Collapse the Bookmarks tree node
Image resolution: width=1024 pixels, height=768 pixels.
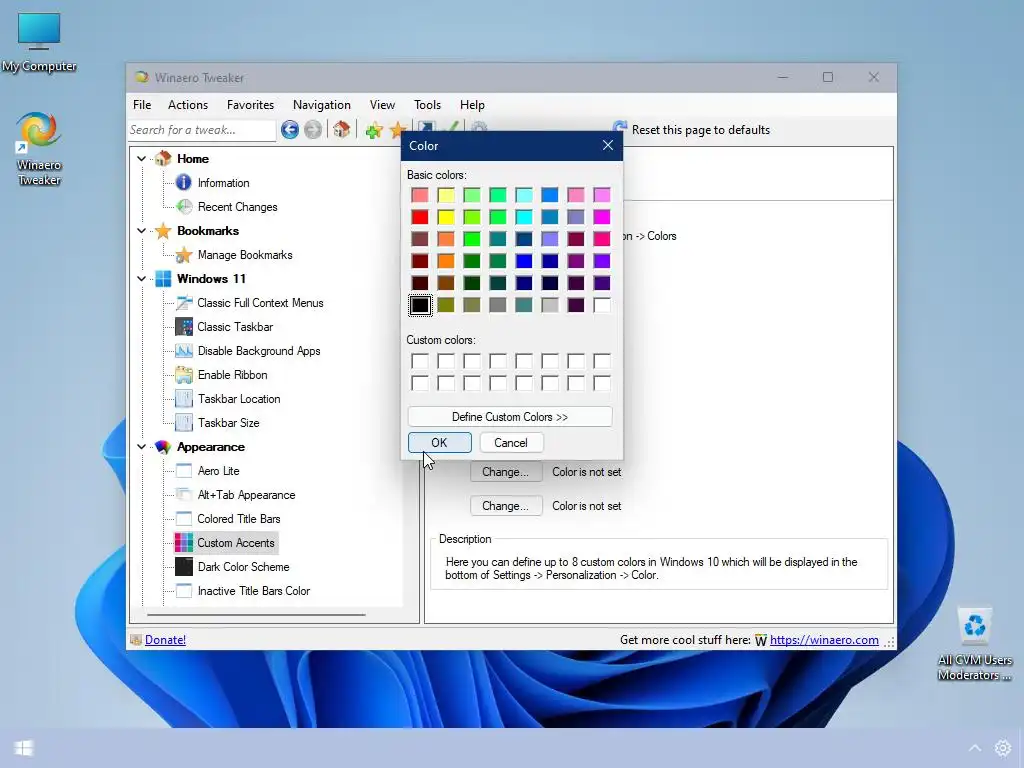[141, 231]
